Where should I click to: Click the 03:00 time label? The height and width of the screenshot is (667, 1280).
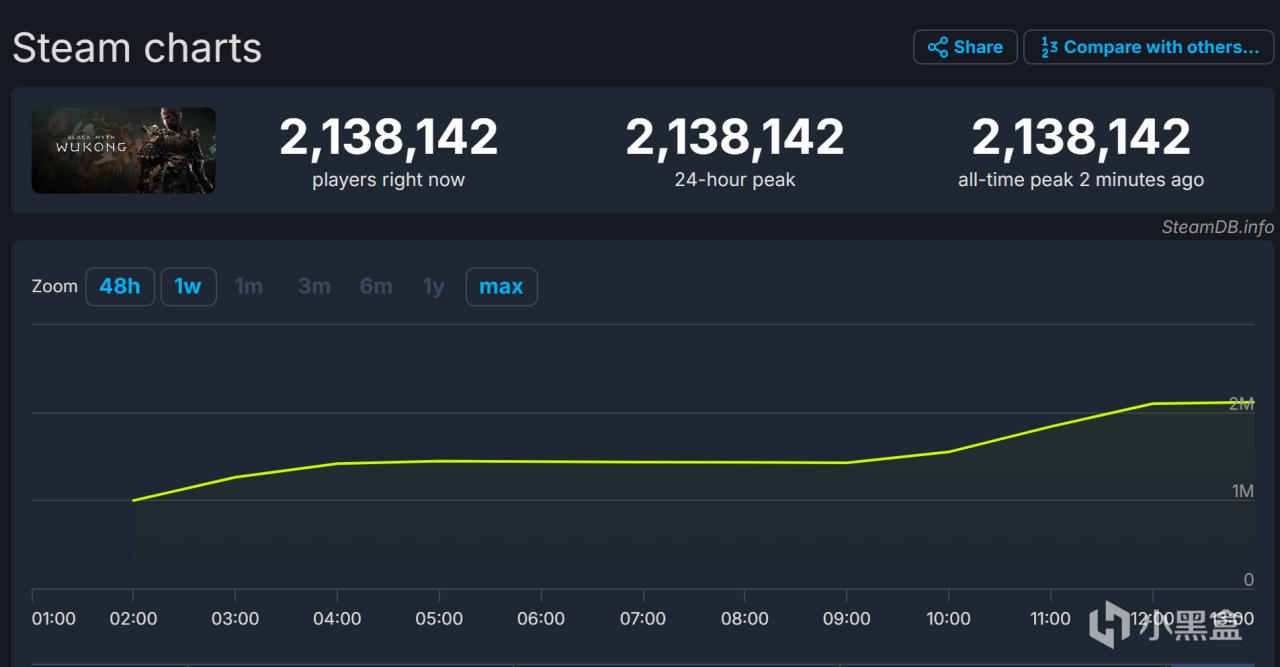pos(235,618)
